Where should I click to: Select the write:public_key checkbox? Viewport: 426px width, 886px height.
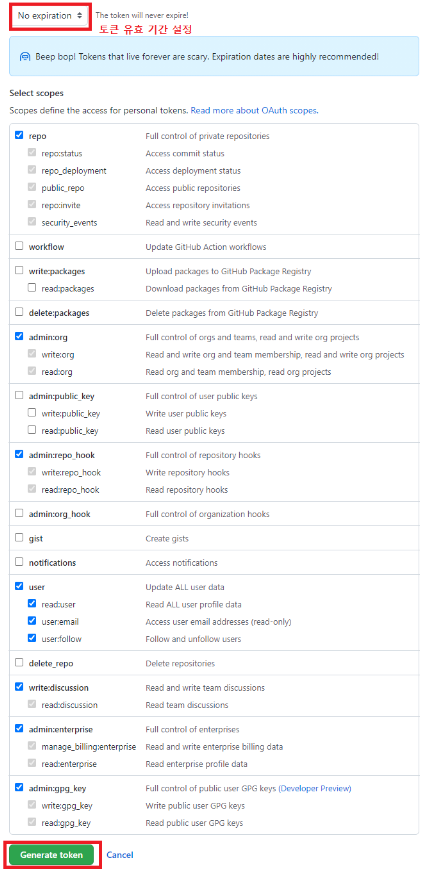click(x=32, y=413)
